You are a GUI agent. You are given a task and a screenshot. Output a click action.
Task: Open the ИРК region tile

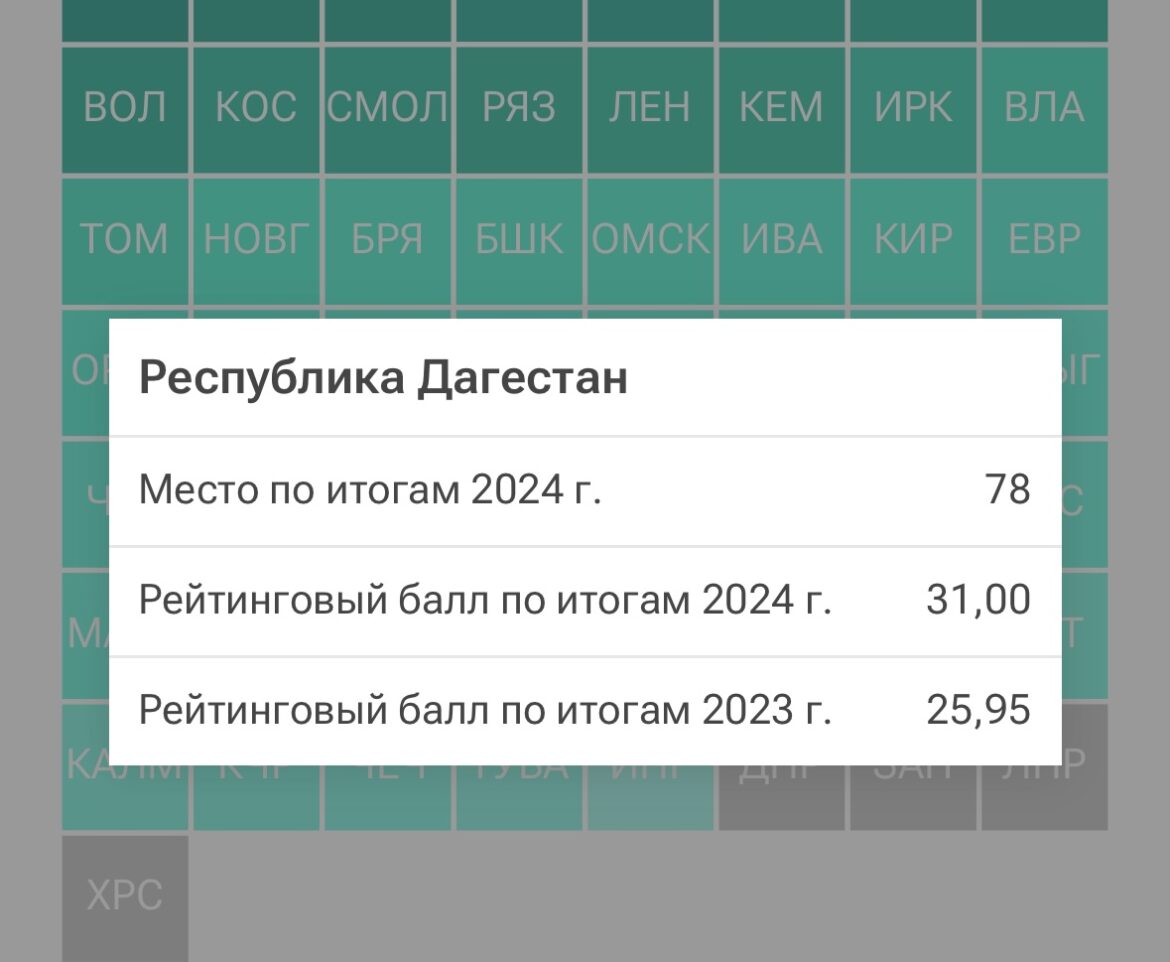tap(913, 109)
